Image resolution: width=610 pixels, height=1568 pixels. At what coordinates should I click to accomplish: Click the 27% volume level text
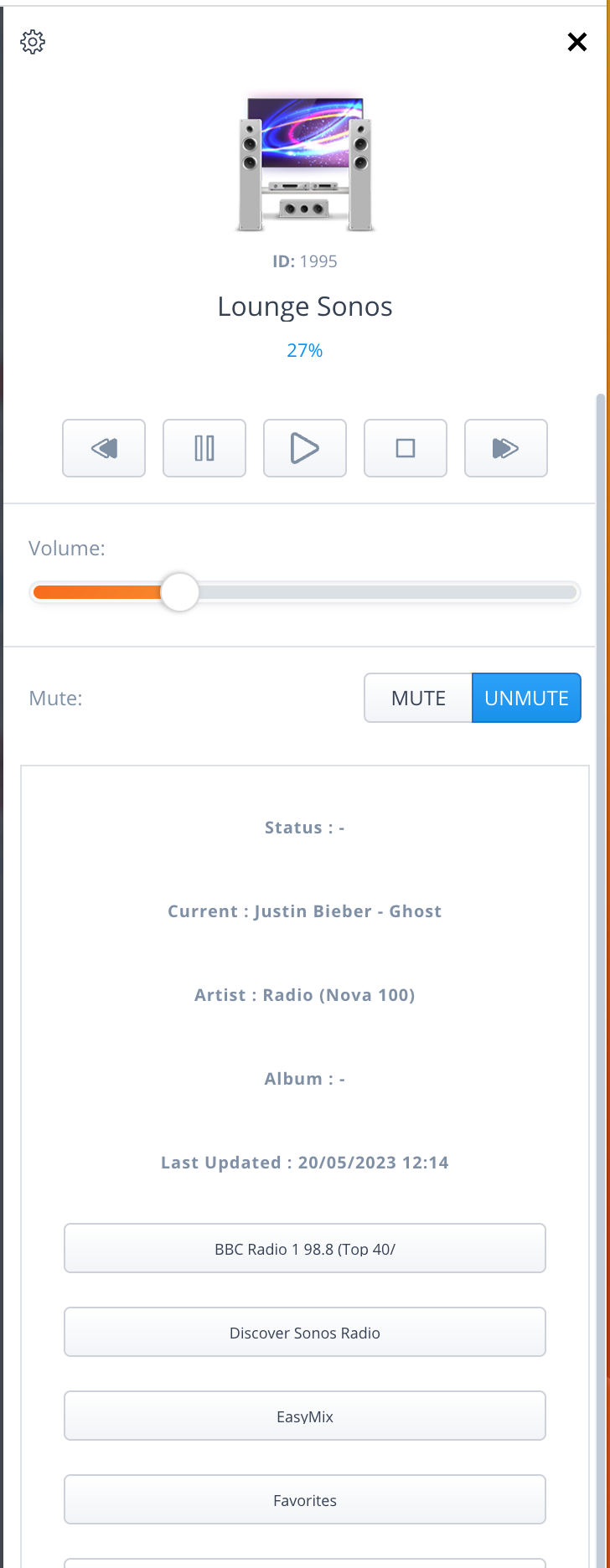click(305, 350)
